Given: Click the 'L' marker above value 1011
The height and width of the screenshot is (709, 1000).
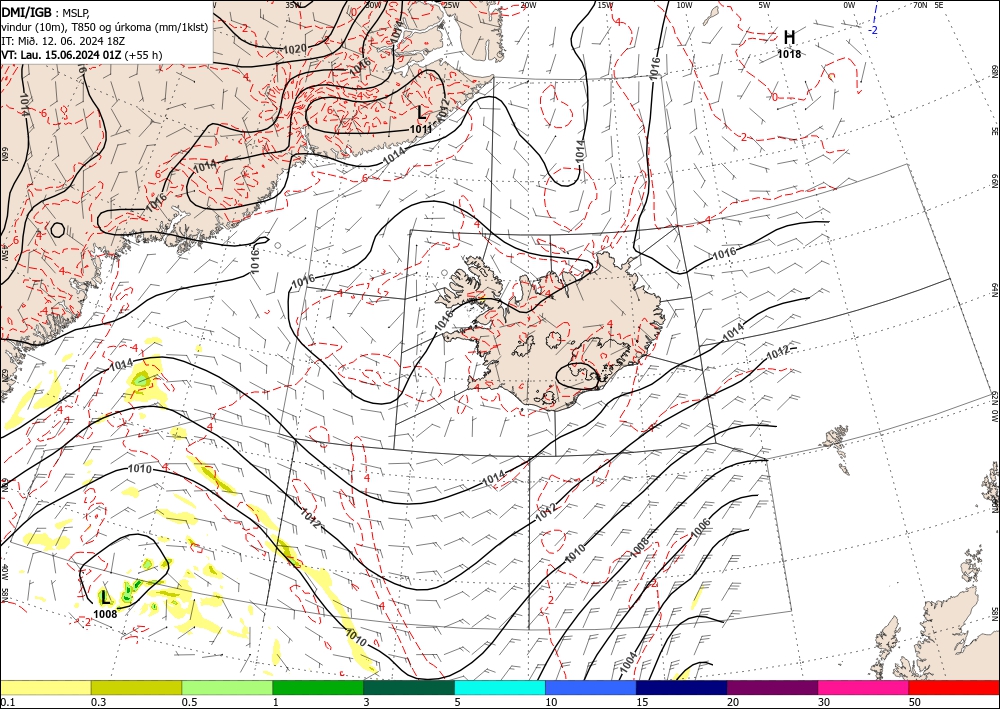Looking at the screenshot, I should click(x=421, y=113).
